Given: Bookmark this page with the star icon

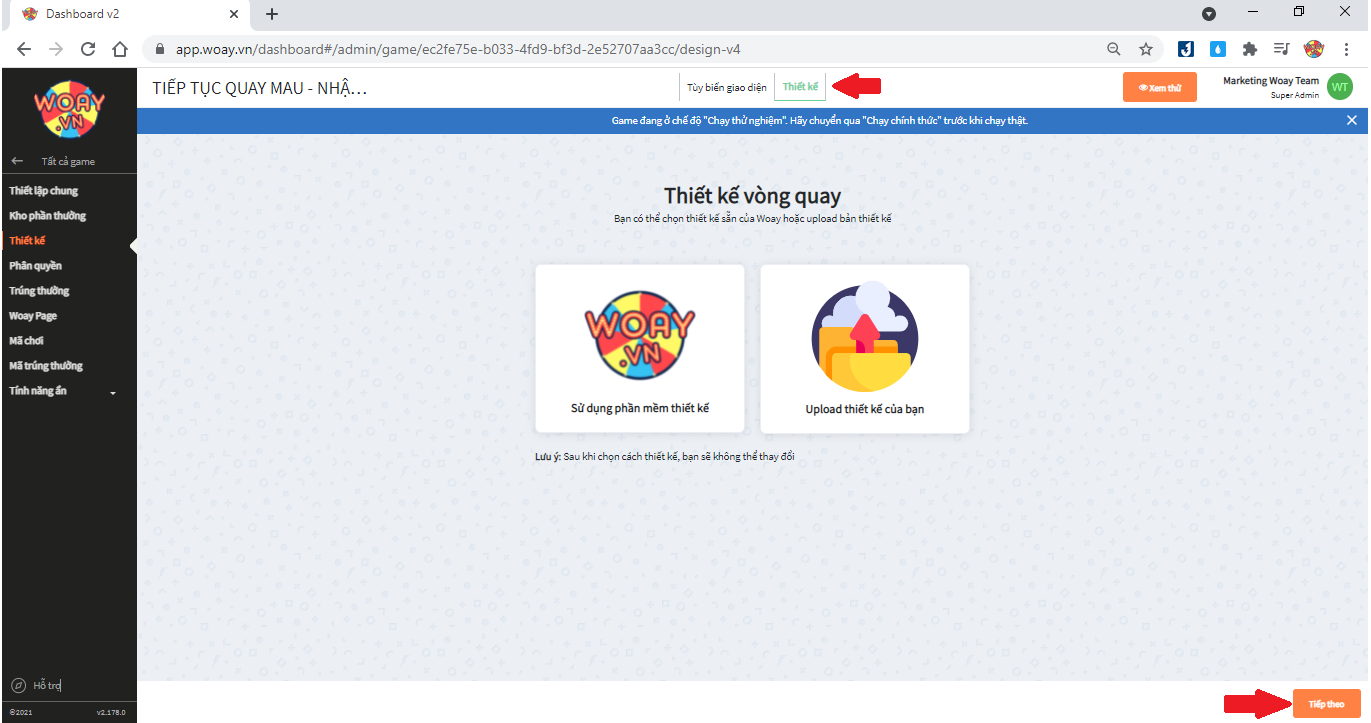Looking at the screenshot, I should (1146, 49).
